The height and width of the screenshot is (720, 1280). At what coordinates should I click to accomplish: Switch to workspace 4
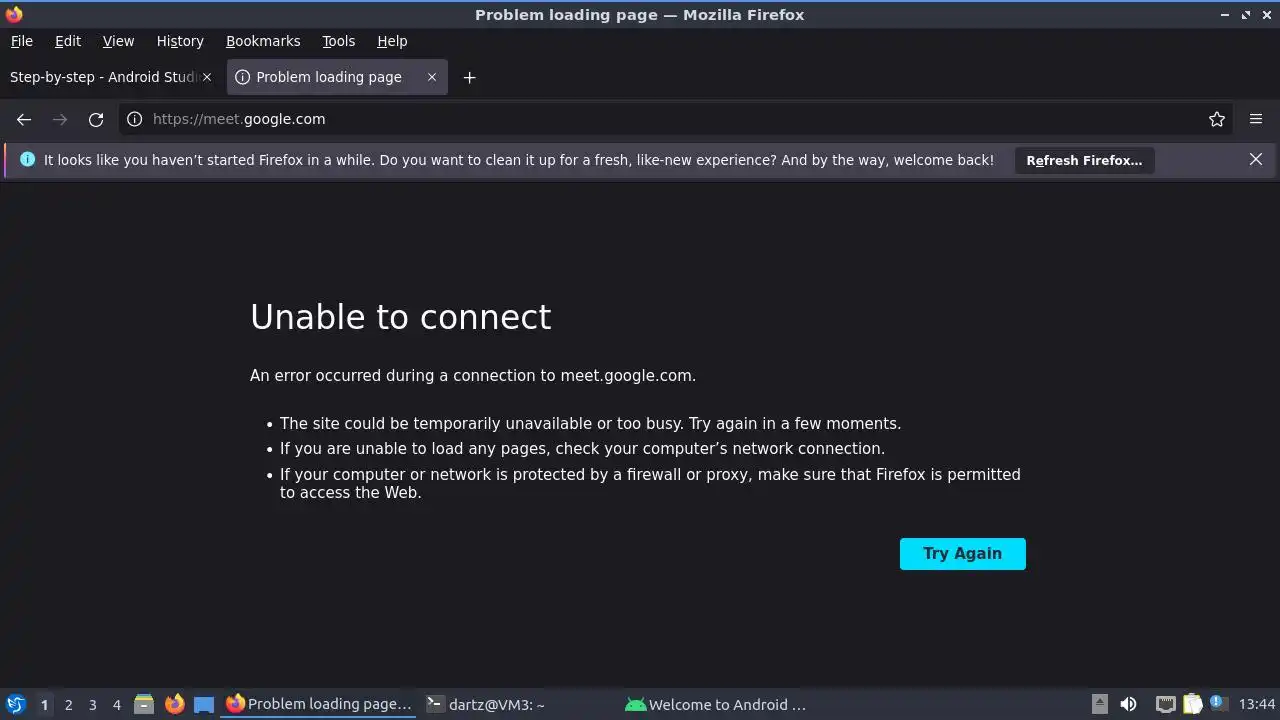click(116, 705)
